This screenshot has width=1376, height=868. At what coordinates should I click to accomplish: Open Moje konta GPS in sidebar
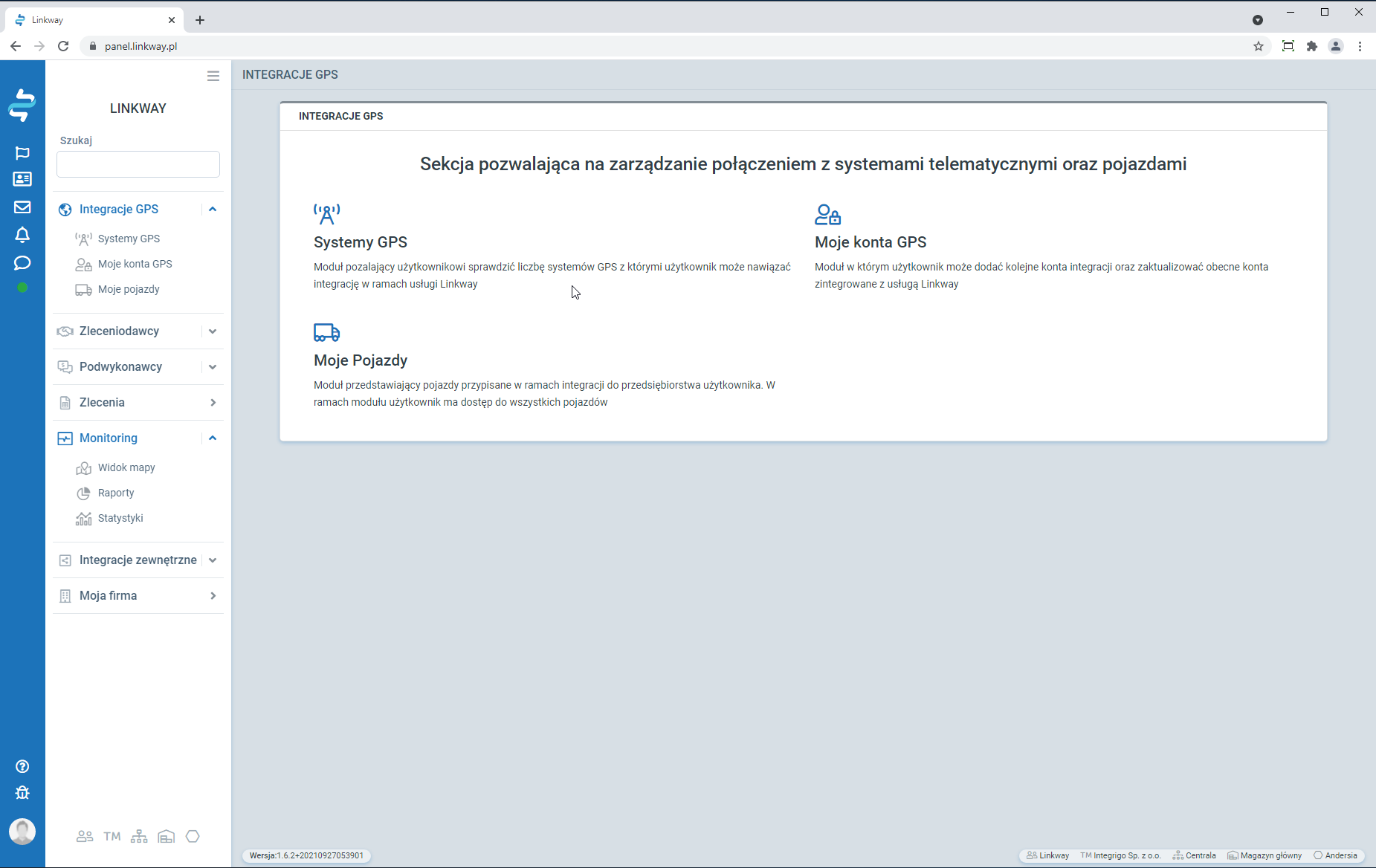coord(135,264)
